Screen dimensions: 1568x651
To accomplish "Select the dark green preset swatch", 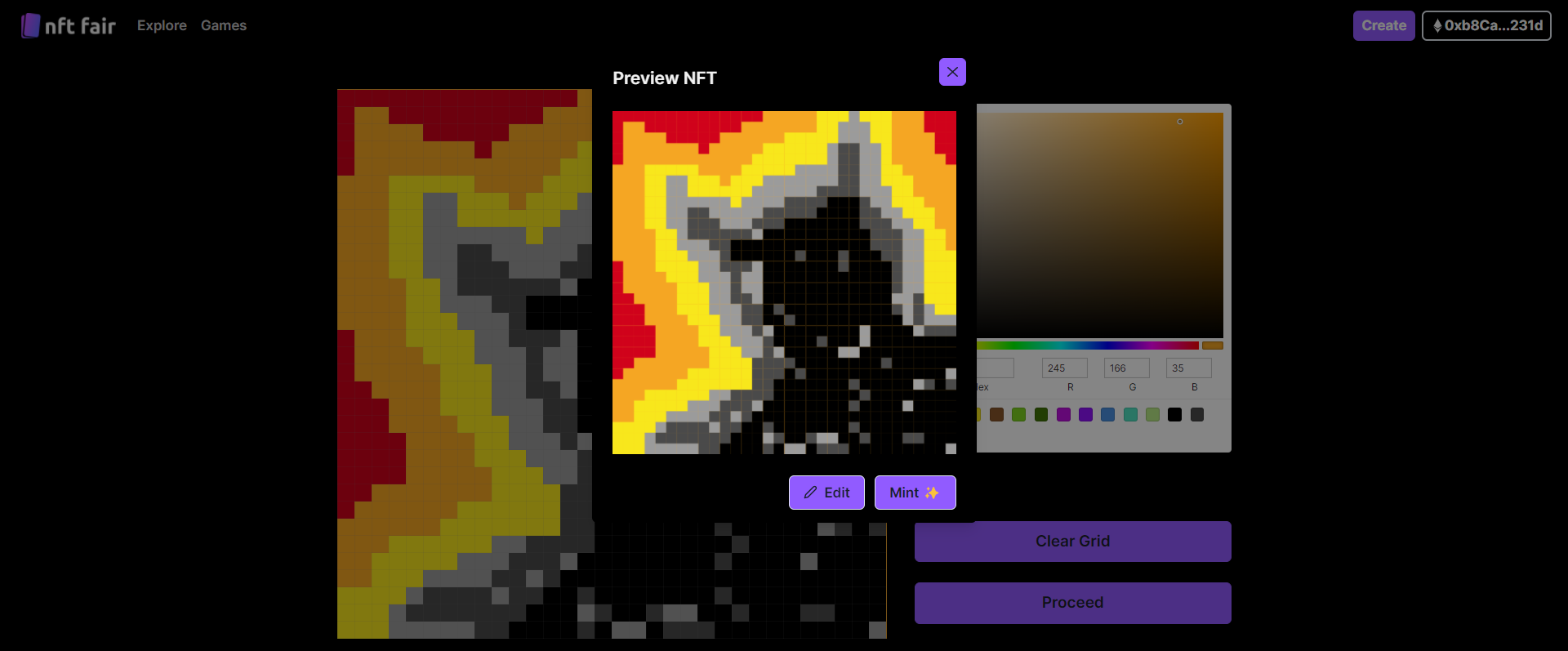I will (1041, 415).
